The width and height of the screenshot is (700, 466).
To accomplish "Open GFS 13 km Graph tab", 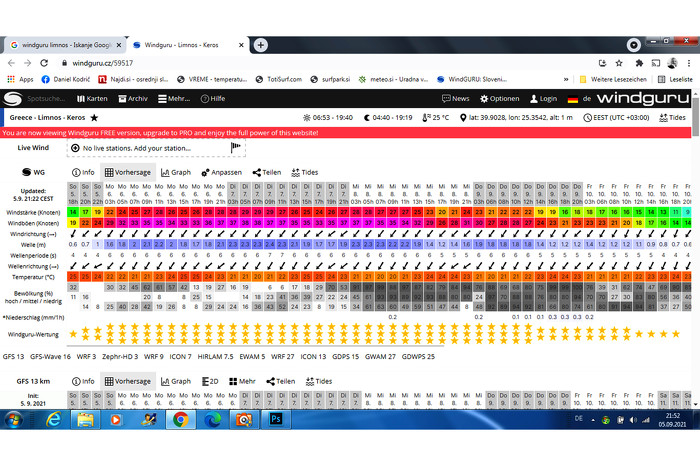I will point(175,381).
